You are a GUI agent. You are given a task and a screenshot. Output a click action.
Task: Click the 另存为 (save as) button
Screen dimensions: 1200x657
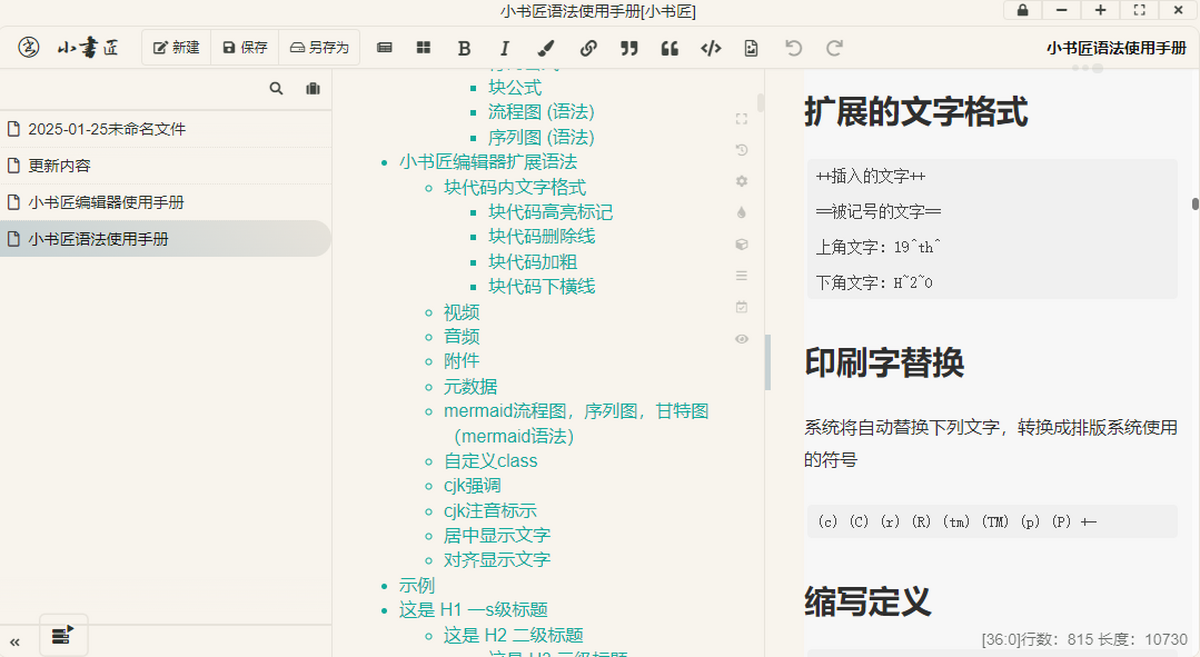tap(319, 47)
